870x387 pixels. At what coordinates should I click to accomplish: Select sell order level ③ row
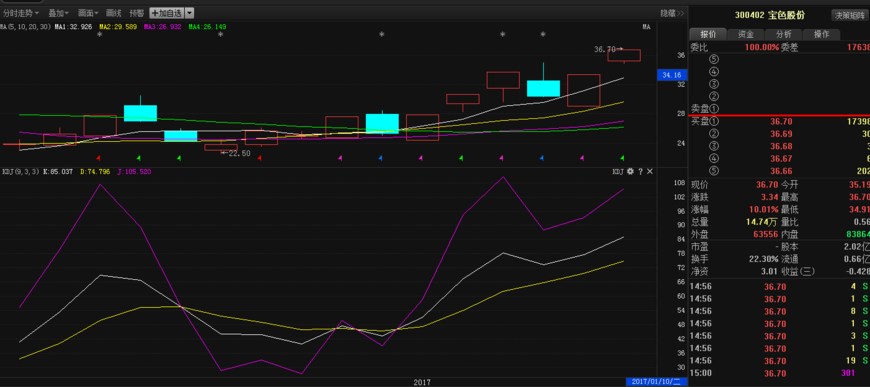[x=779, y=84]
